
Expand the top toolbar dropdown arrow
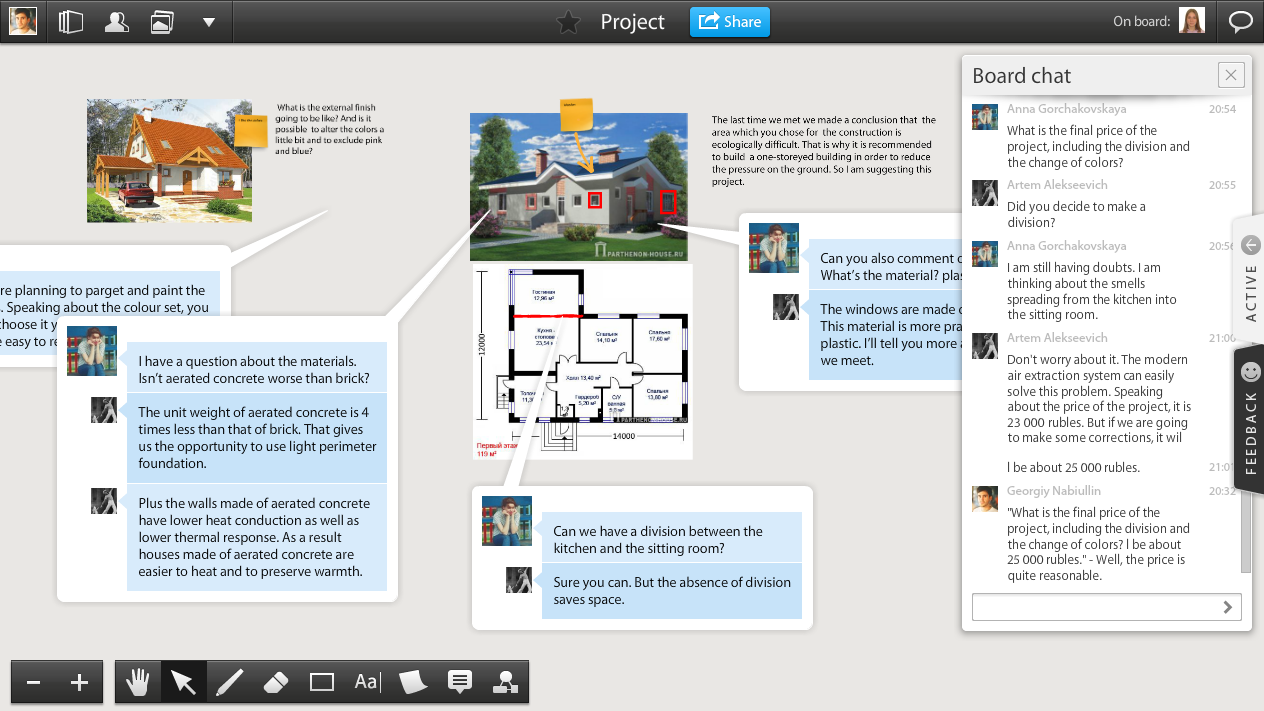[x=209, y=22]
